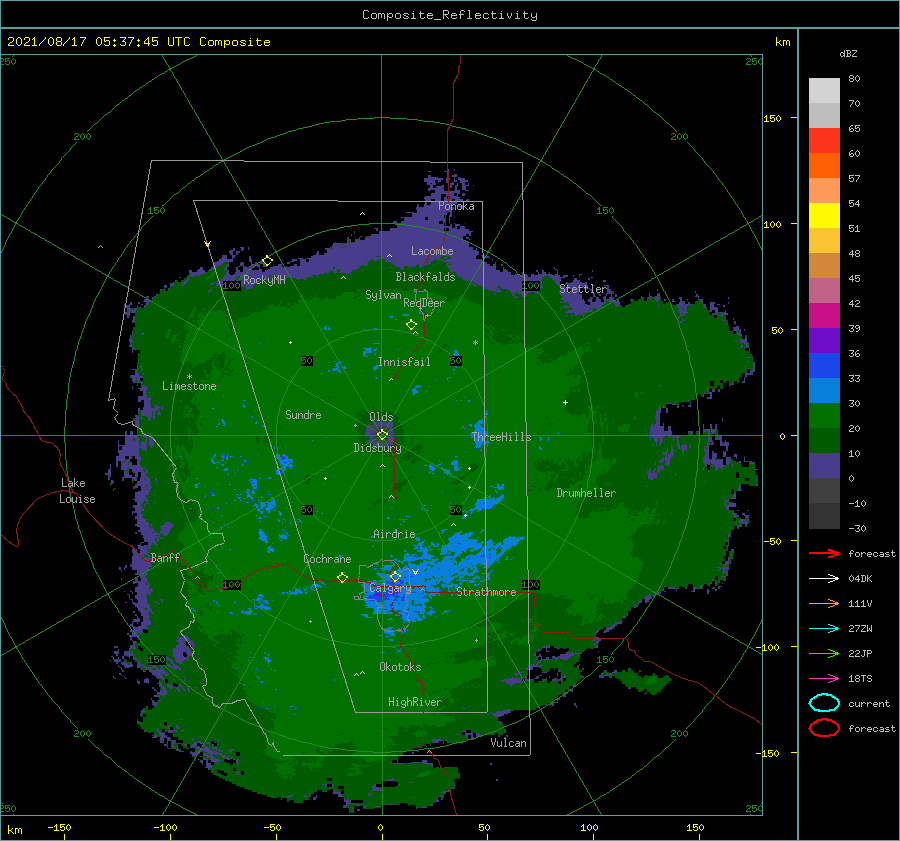This screenshot has width=900, height=841.
Task: Select the Cochrane label
Action: tap(327, 559)
